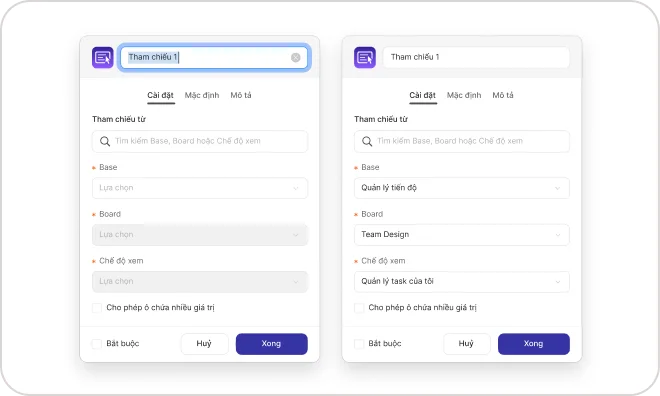The image size is (660, 396).
Task: Click the 'Tìm kiếm Base, Board' search box on left
Action: pos(200,141)
